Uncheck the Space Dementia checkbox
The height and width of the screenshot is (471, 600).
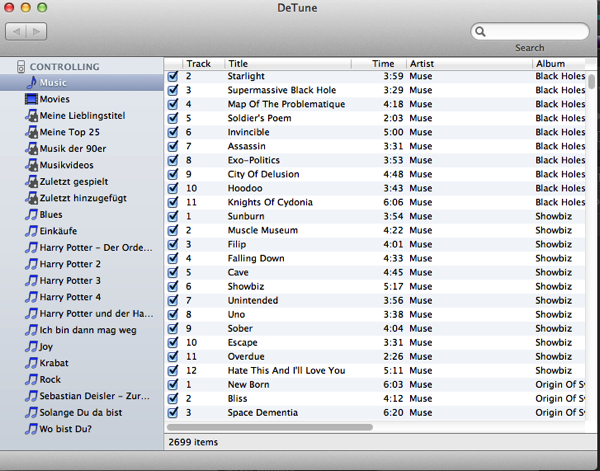(173, 412)
